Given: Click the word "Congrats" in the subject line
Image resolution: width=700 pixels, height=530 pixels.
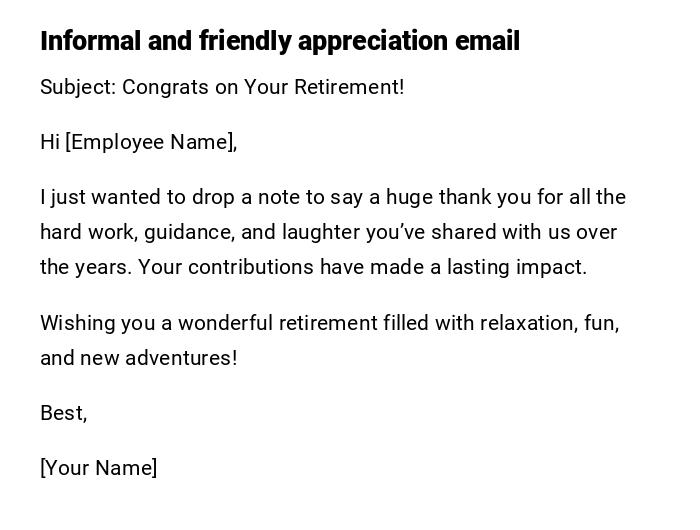Looking at the screenshot, I should [165, 87].
